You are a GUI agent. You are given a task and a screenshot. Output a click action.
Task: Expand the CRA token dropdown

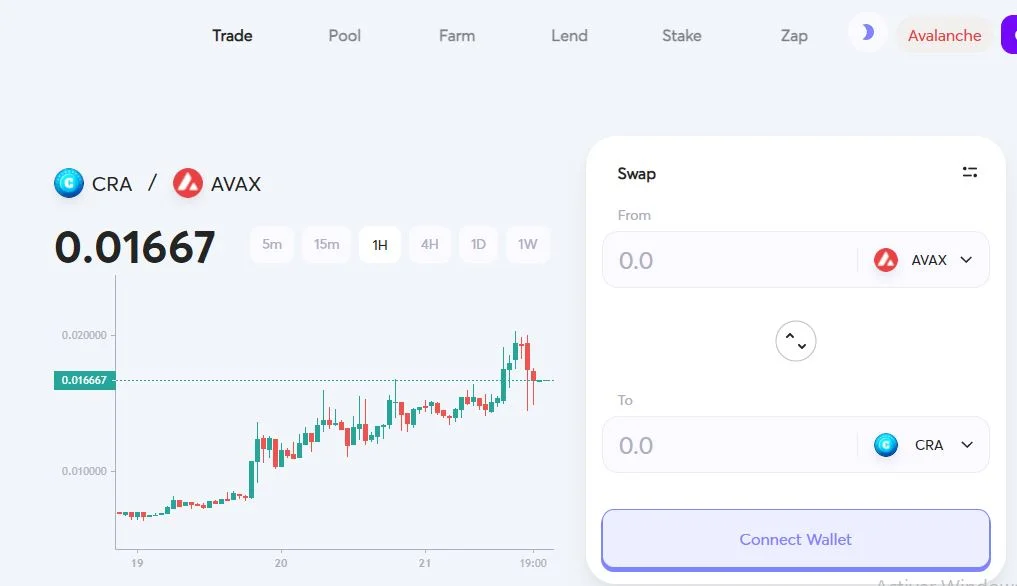966,445
